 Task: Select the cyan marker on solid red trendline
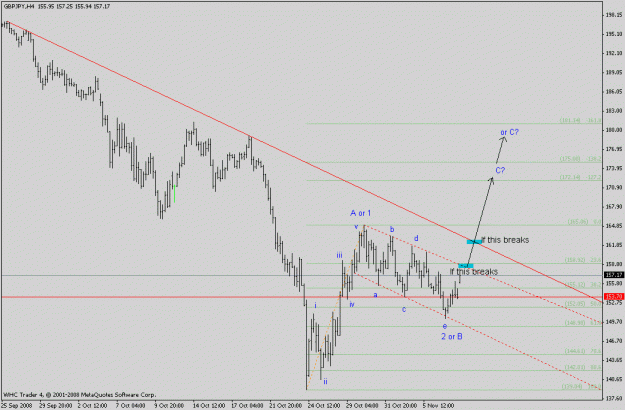[x=474, y=241]
